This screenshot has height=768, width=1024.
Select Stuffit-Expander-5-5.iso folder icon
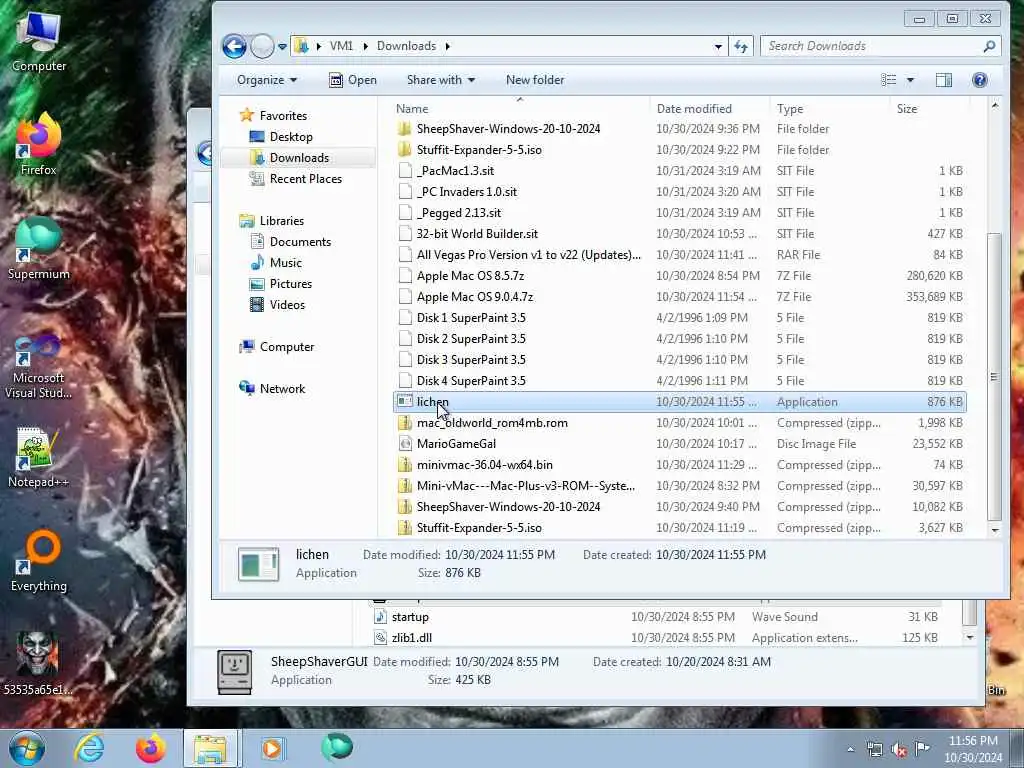(405, 150)
